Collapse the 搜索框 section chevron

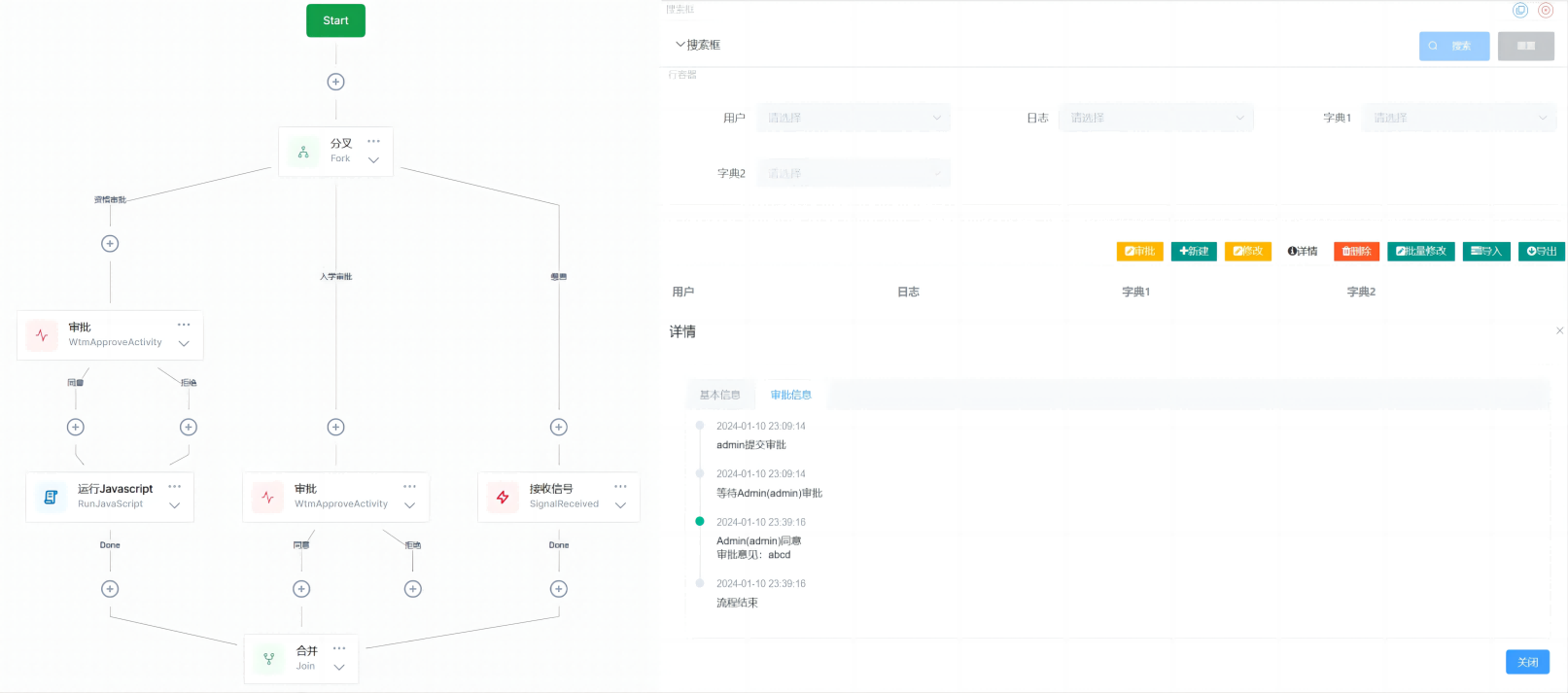point(680,45)
